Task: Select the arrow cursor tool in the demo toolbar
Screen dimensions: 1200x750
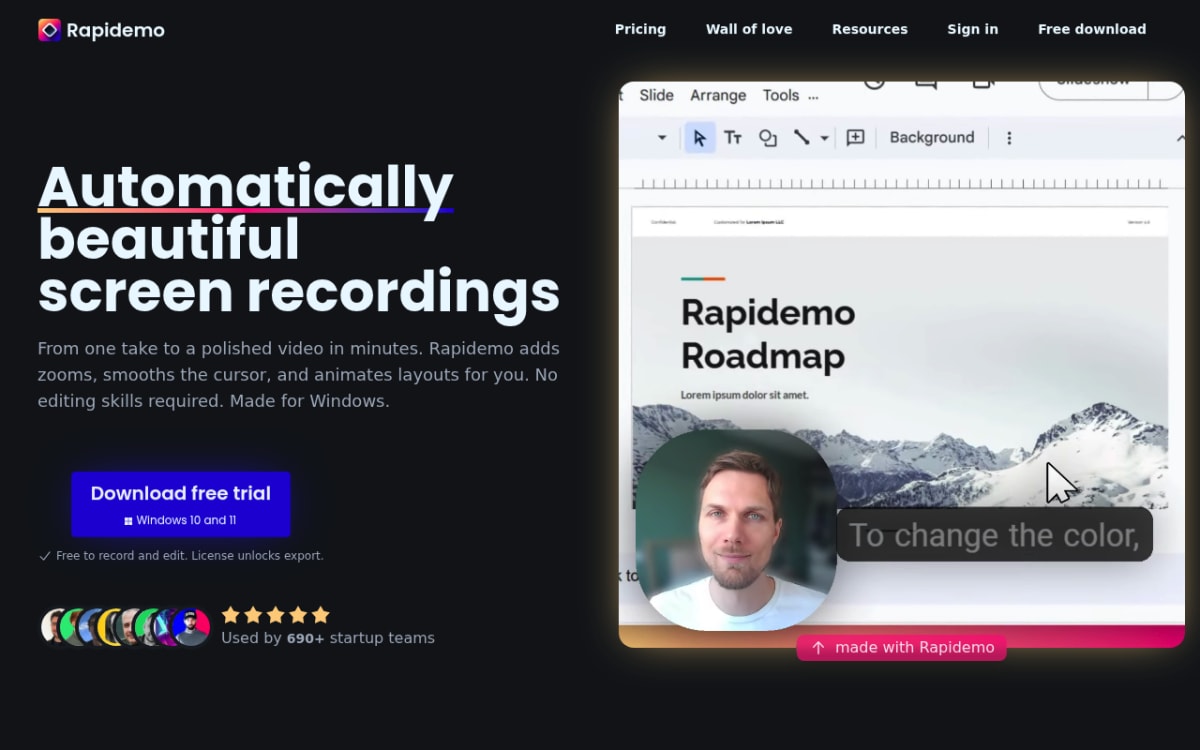Action: tap(699, 138)
